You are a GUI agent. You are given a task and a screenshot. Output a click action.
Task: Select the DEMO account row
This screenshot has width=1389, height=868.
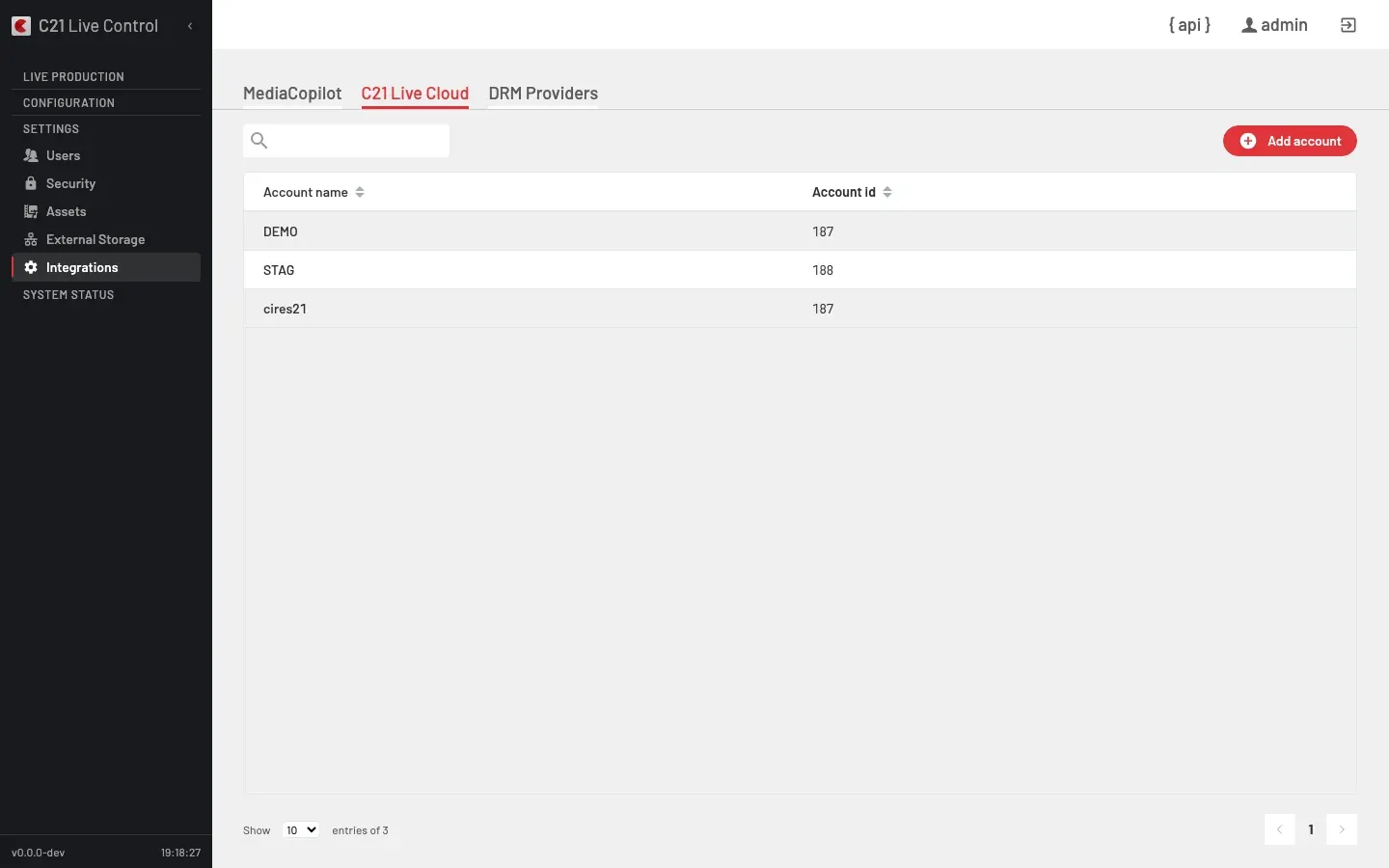[800, 231]
